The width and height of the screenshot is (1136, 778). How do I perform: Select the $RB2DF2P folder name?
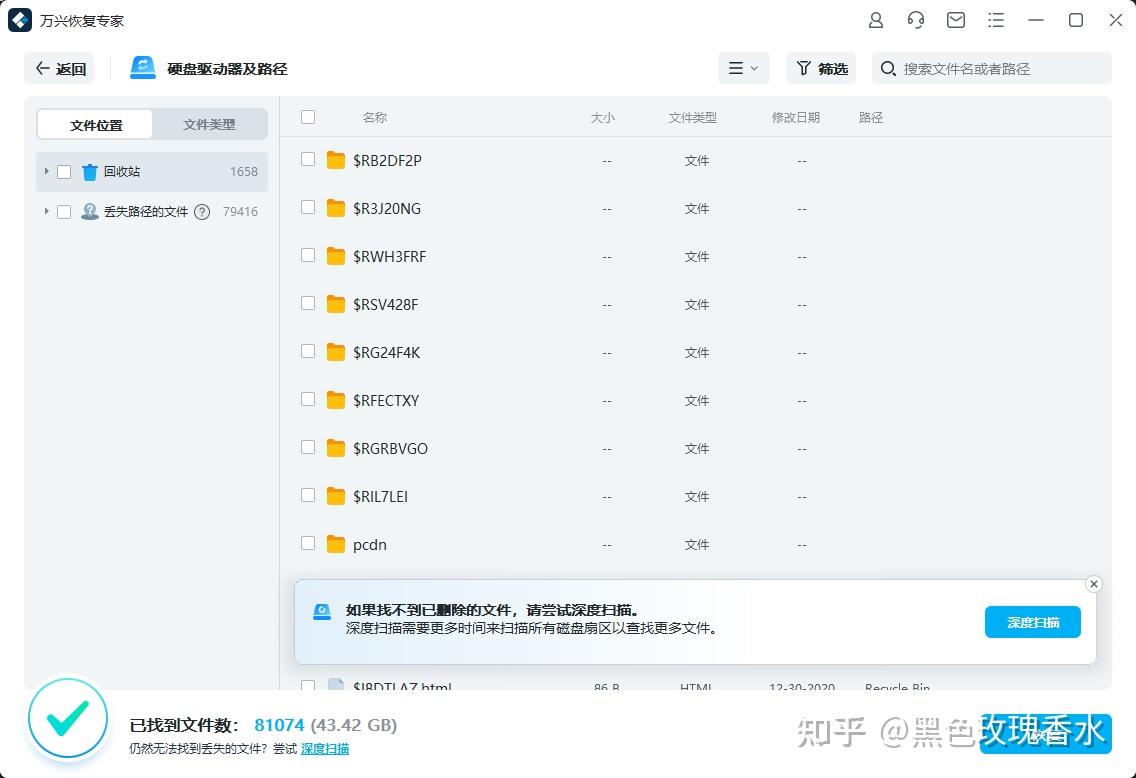pos(388,160)
